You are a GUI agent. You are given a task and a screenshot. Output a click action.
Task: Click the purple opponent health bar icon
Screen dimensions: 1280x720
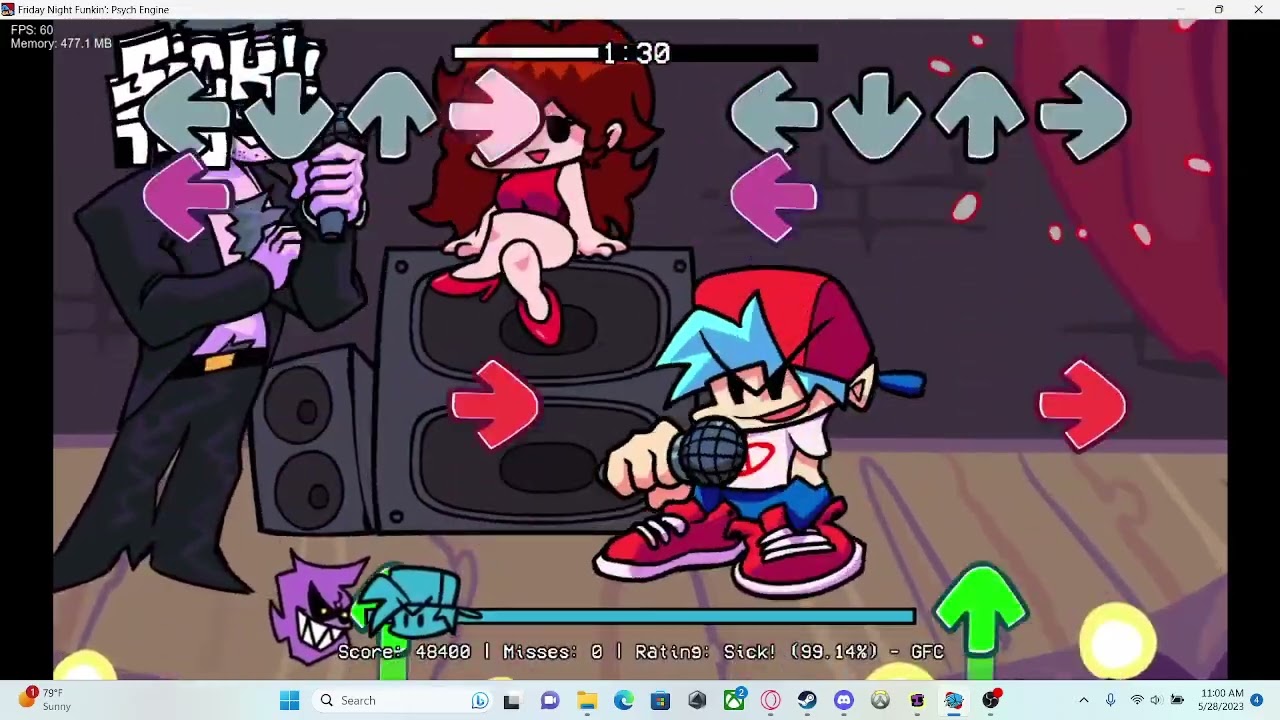tap(318, 606)
